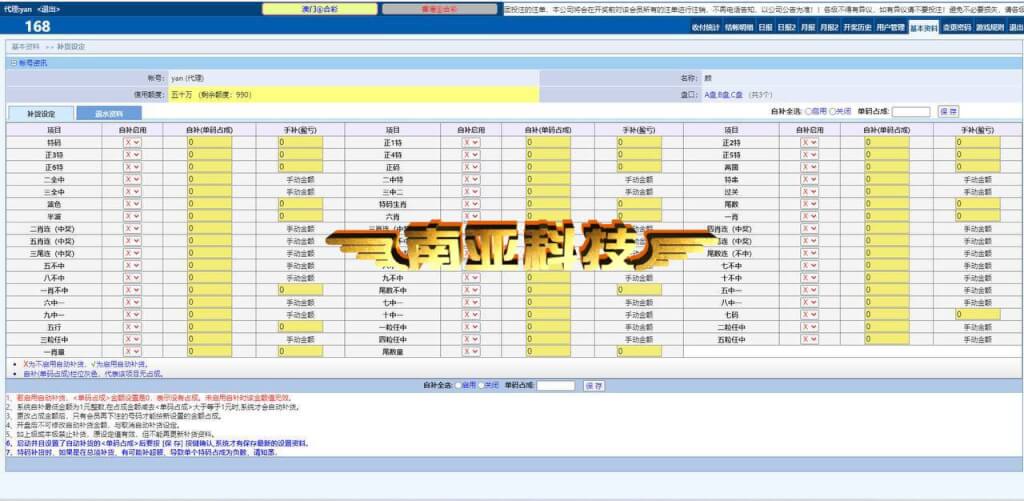Open 六中一 自补启用 dropdown
The height and width of the screenshot is (501, 1024).
[132, 302]
